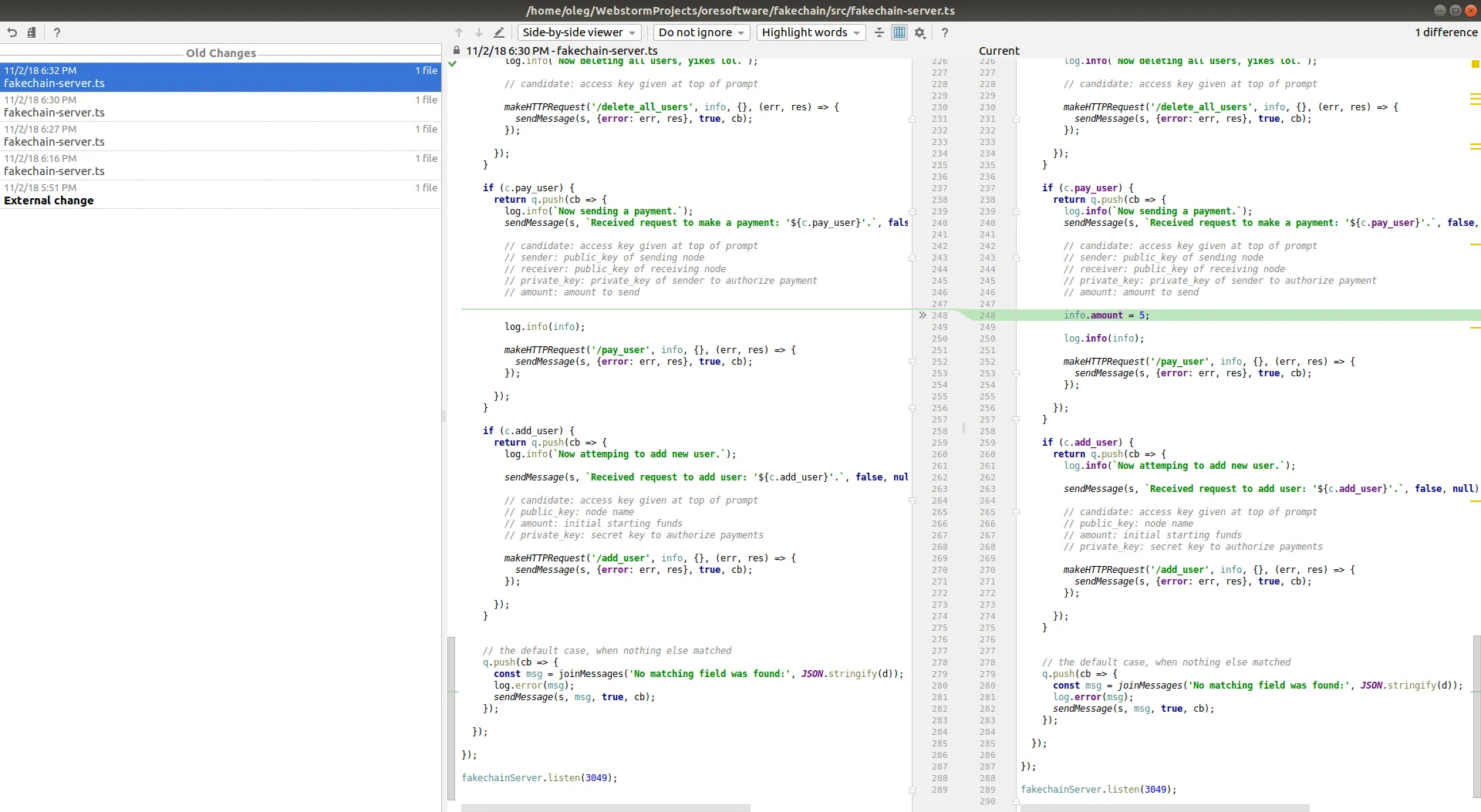The height and width of the screenshot is (812, 1481).
Task: Jump to the next difference arrow
Action: (479, 32)
